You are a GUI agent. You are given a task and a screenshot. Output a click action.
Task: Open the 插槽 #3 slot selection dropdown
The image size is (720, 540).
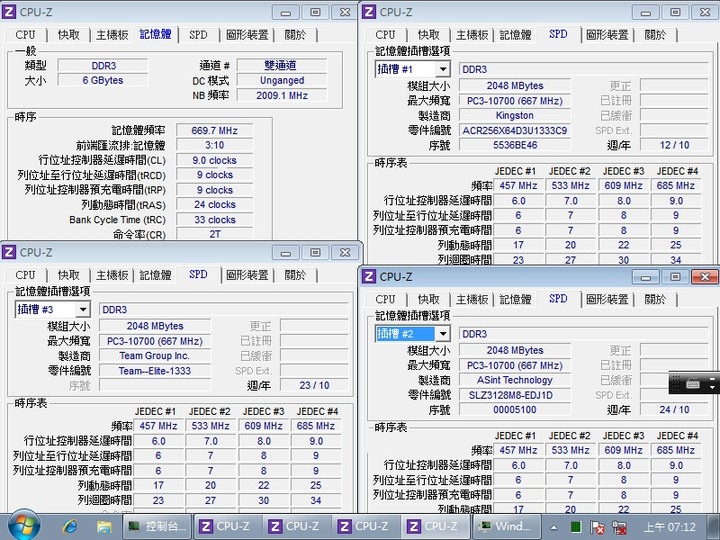point(83,309)
